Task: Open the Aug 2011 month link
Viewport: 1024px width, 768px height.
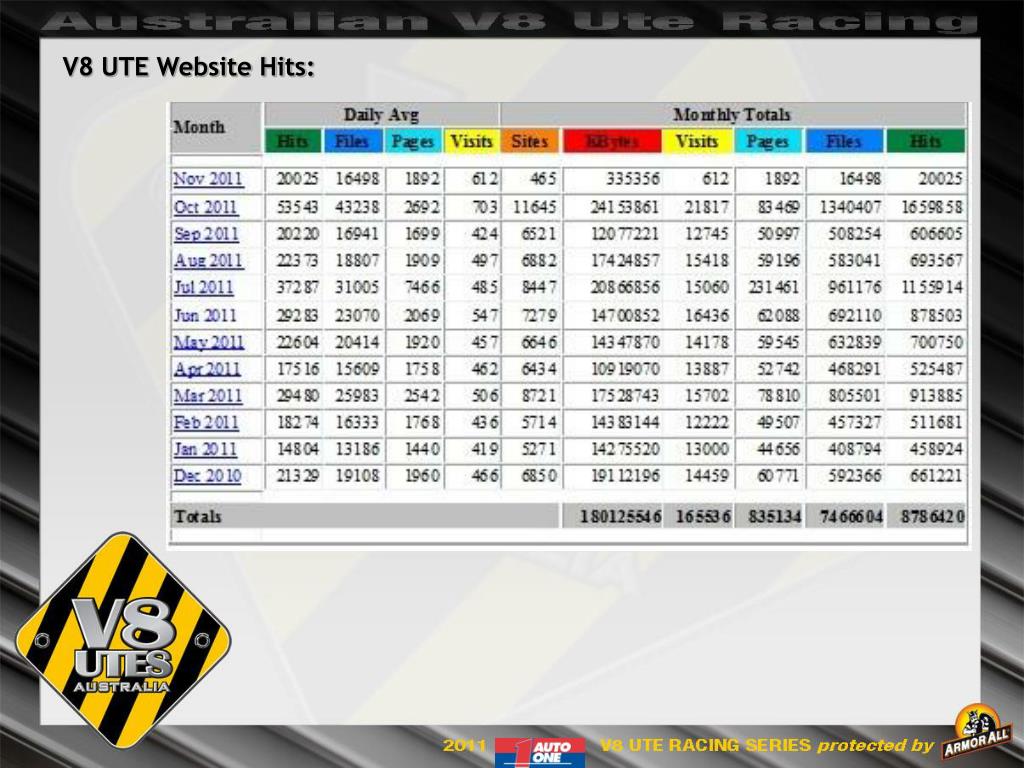Action: click(208, 261)
